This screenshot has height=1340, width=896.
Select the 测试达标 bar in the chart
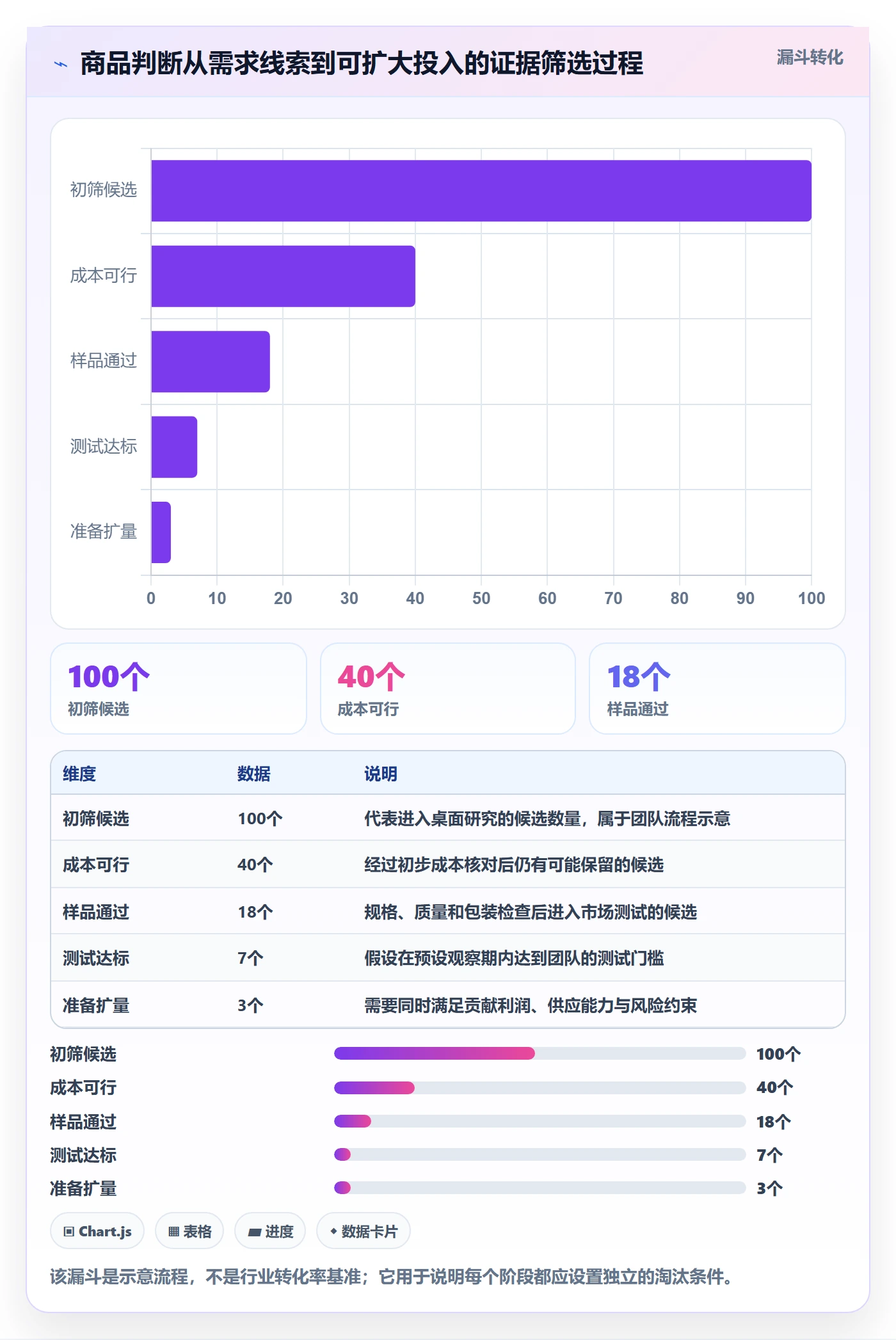point(174,447)
